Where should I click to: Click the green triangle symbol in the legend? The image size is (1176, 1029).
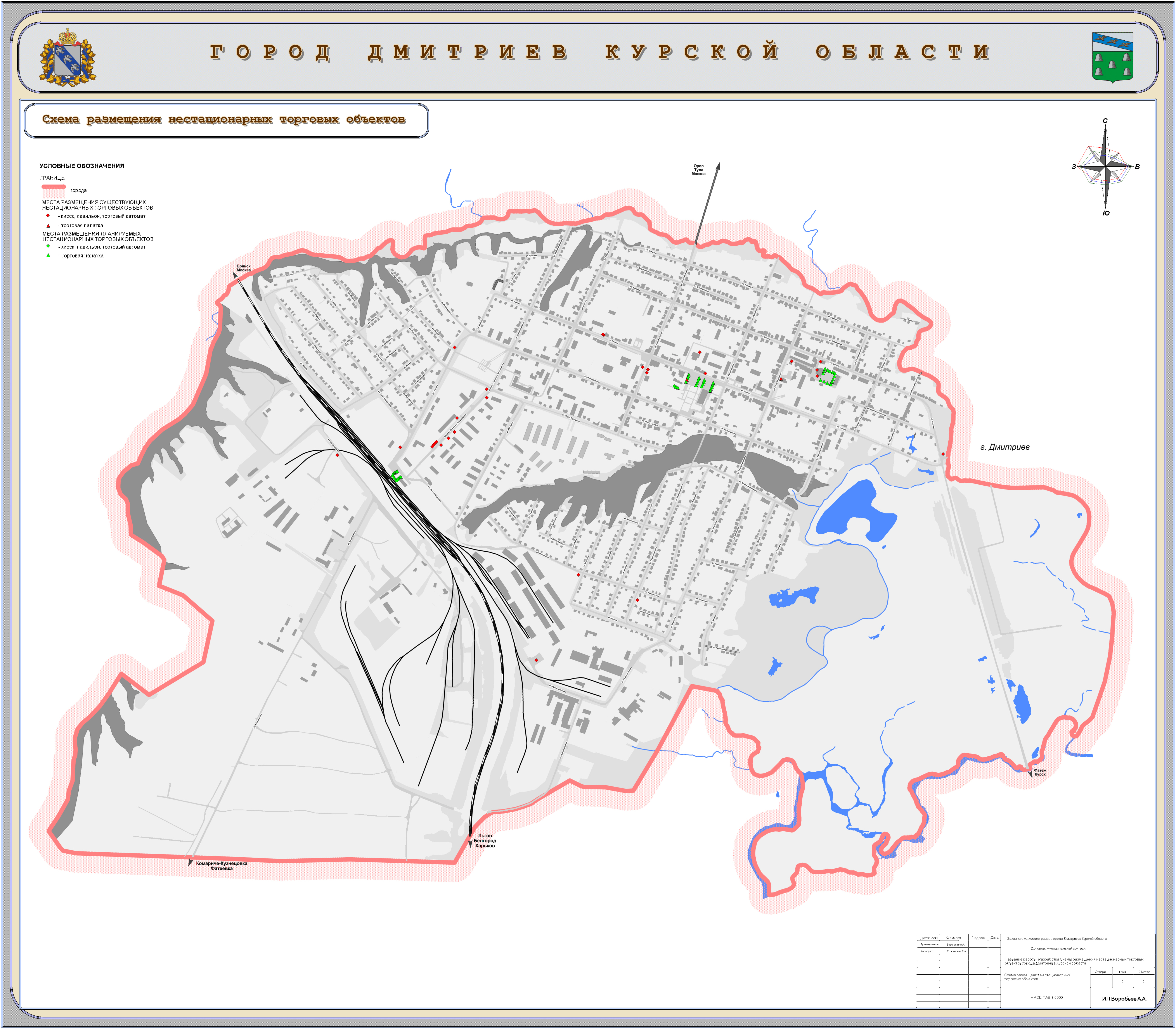(48, 256)
